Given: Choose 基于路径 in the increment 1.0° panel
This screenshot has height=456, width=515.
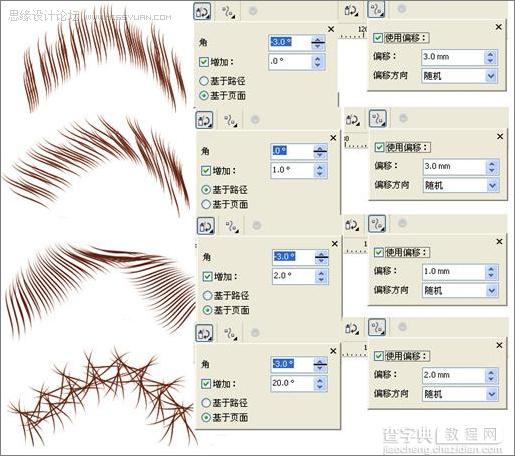Looking at the screenshot, I should click(x=206, y=190).
